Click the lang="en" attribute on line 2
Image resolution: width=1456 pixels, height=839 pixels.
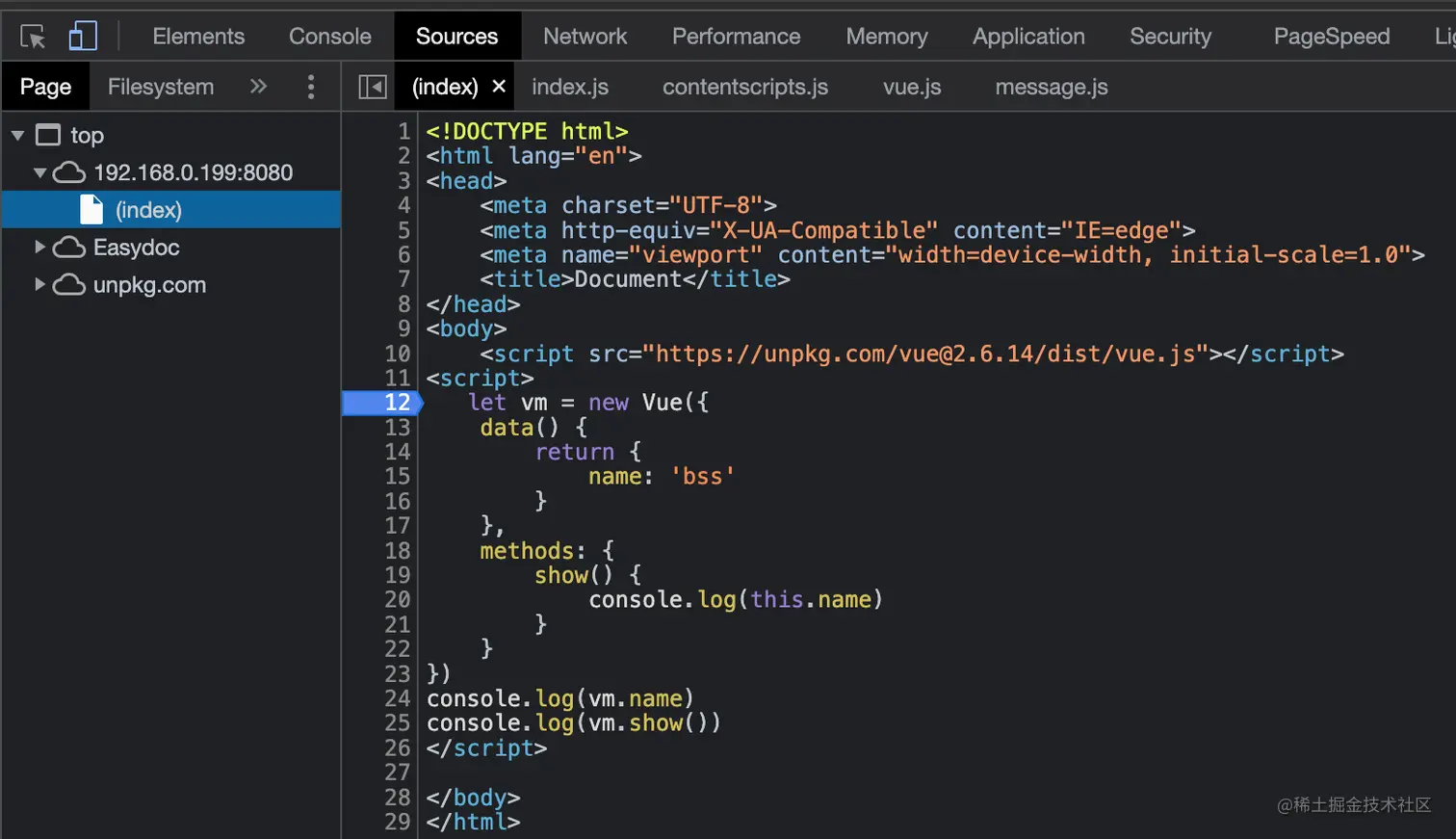(x=568, y=156)
